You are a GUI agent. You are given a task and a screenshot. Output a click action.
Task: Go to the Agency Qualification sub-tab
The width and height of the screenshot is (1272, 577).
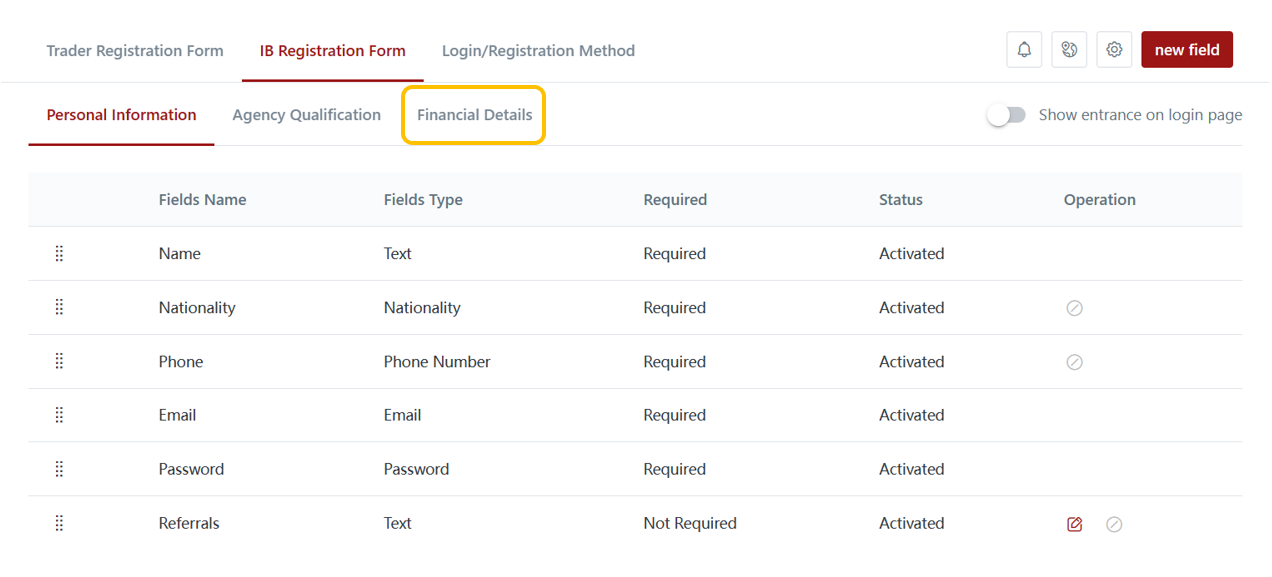tap(306, 115)
